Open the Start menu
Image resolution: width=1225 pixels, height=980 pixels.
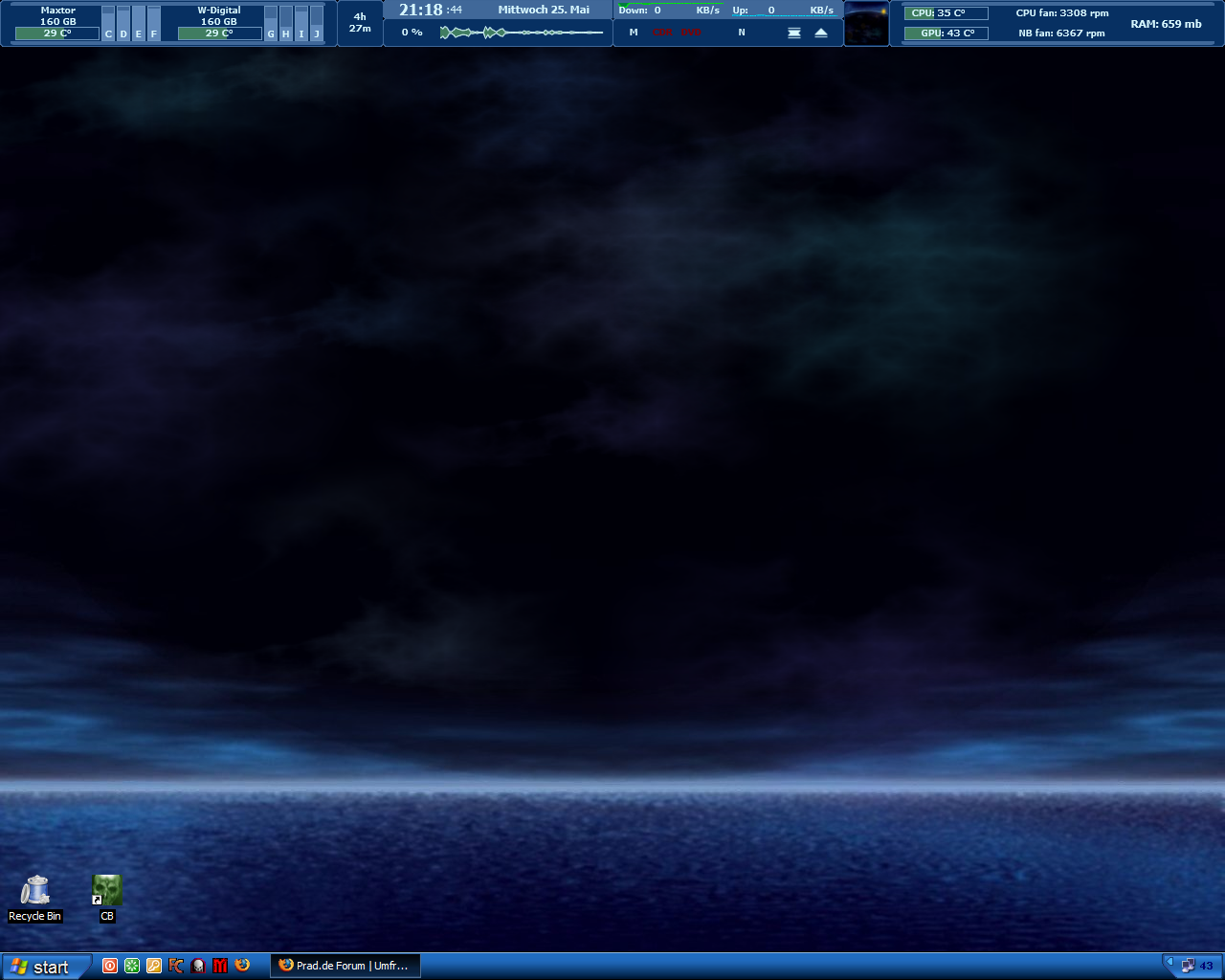46,967
